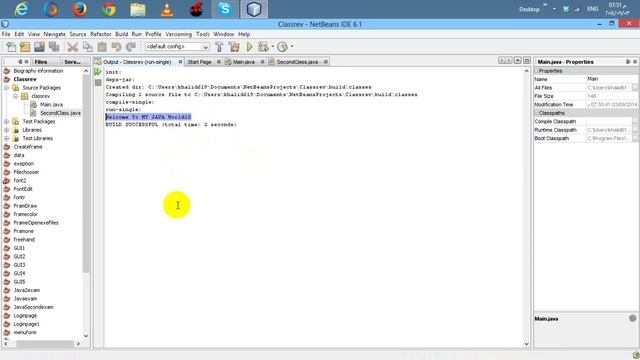
Task: Close the Output - Classrev tab
Action: 180,62
